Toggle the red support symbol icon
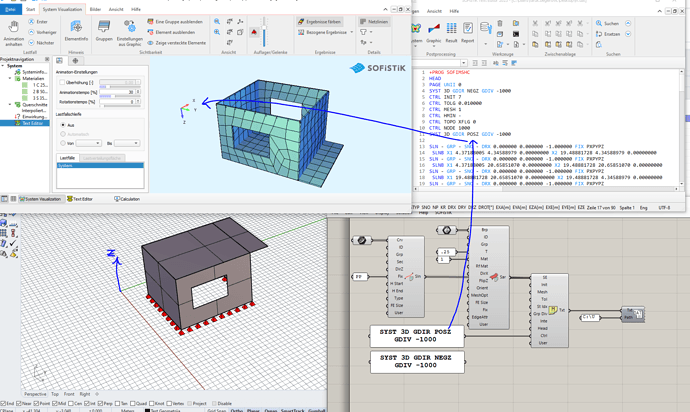690x412 pixels. click(254, 32)
